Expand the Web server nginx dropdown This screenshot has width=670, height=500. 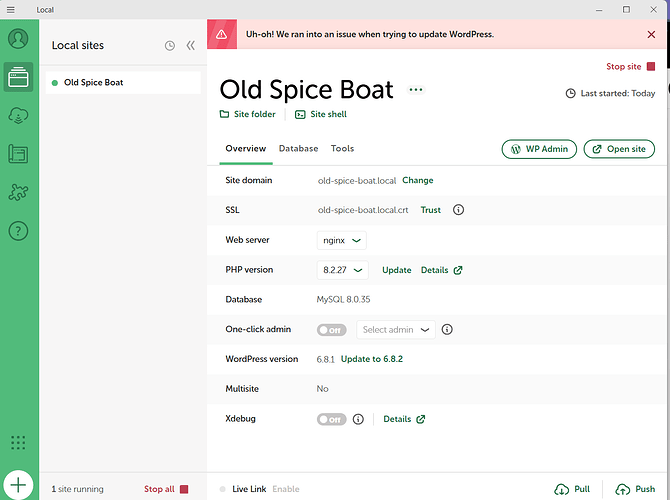342,240
